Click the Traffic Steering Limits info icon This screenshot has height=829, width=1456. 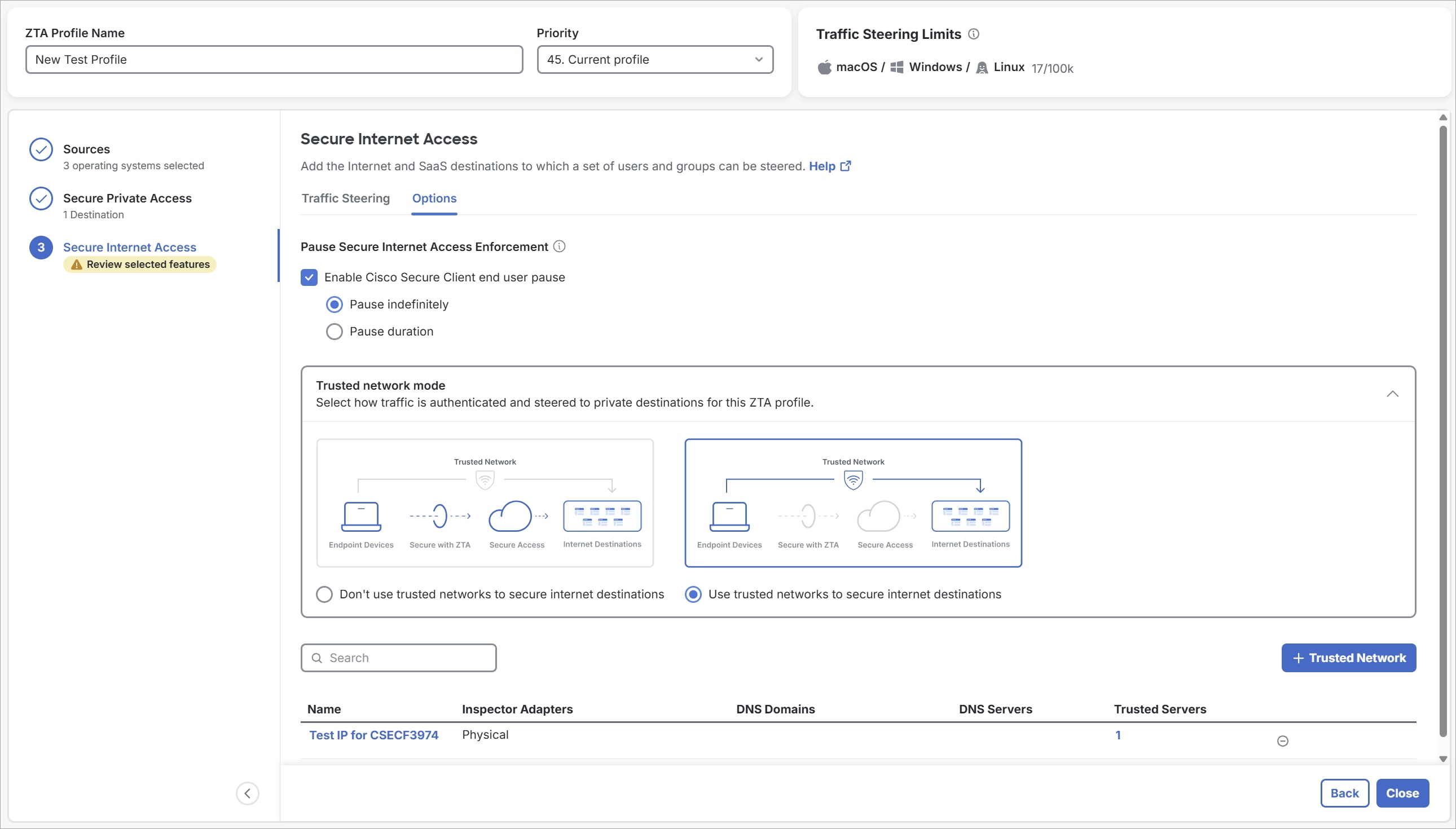tap(973, 34)
